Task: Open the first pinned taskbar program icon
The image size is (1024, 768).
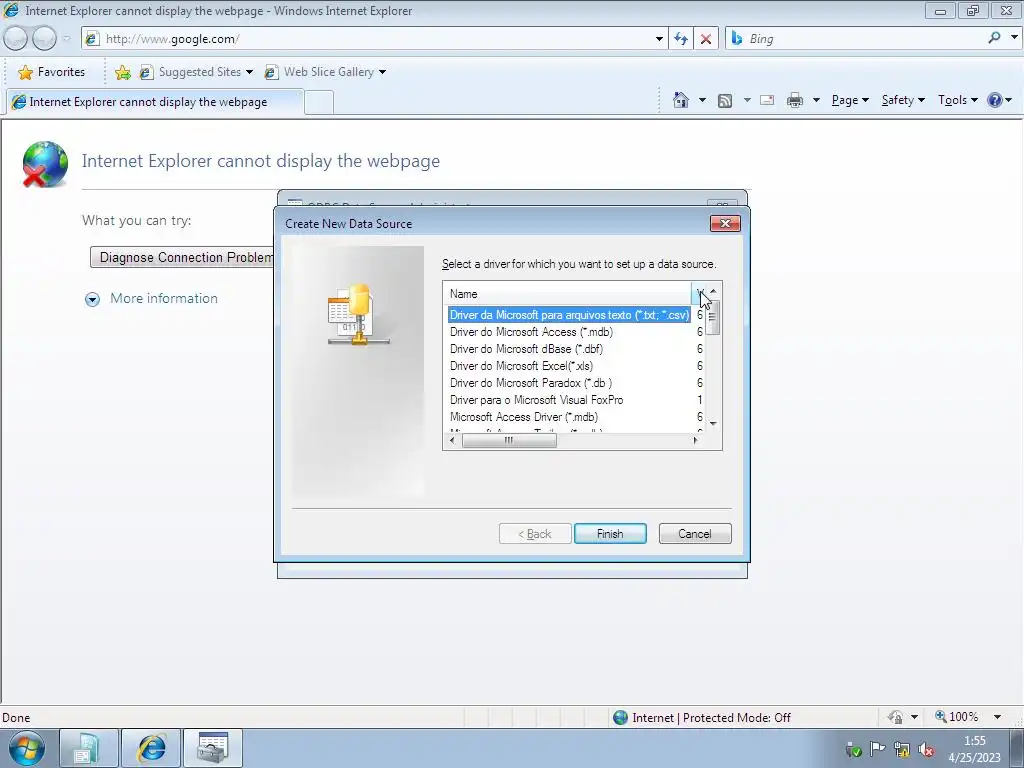Action: click(89, 748)
